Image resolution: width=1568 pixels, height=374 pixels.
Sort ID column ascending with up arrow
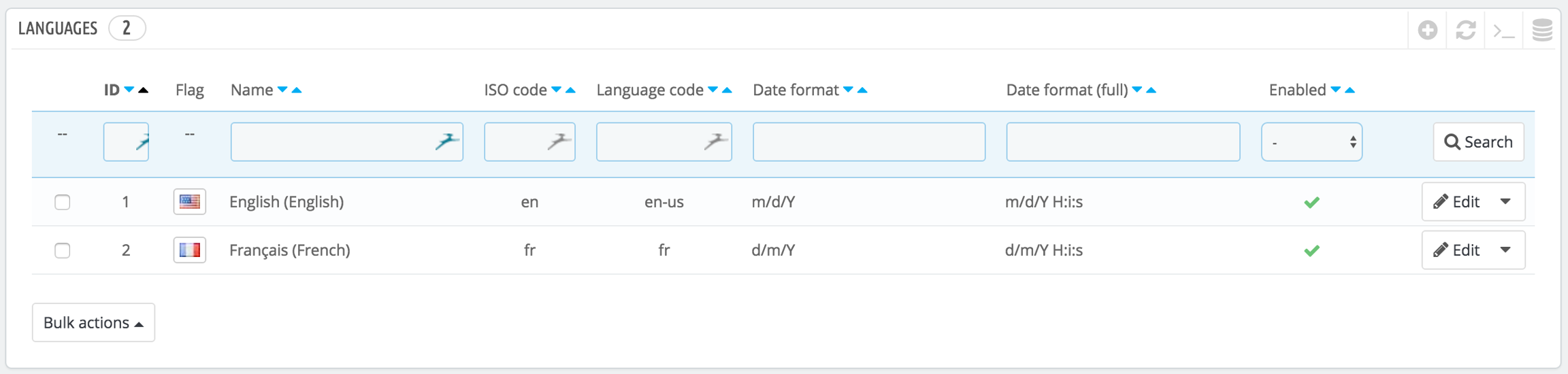coord(143,90)
